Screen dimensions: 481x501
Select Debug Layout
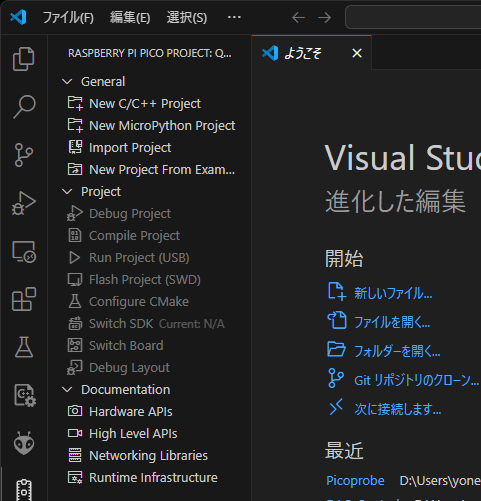pos(149,368)
